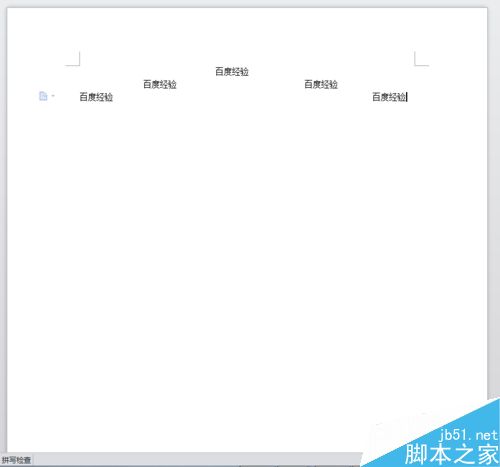Screen dimensions: 500x467
Task: Click the second-line 百度经验 left of center
Action: [x=160, y=84]
